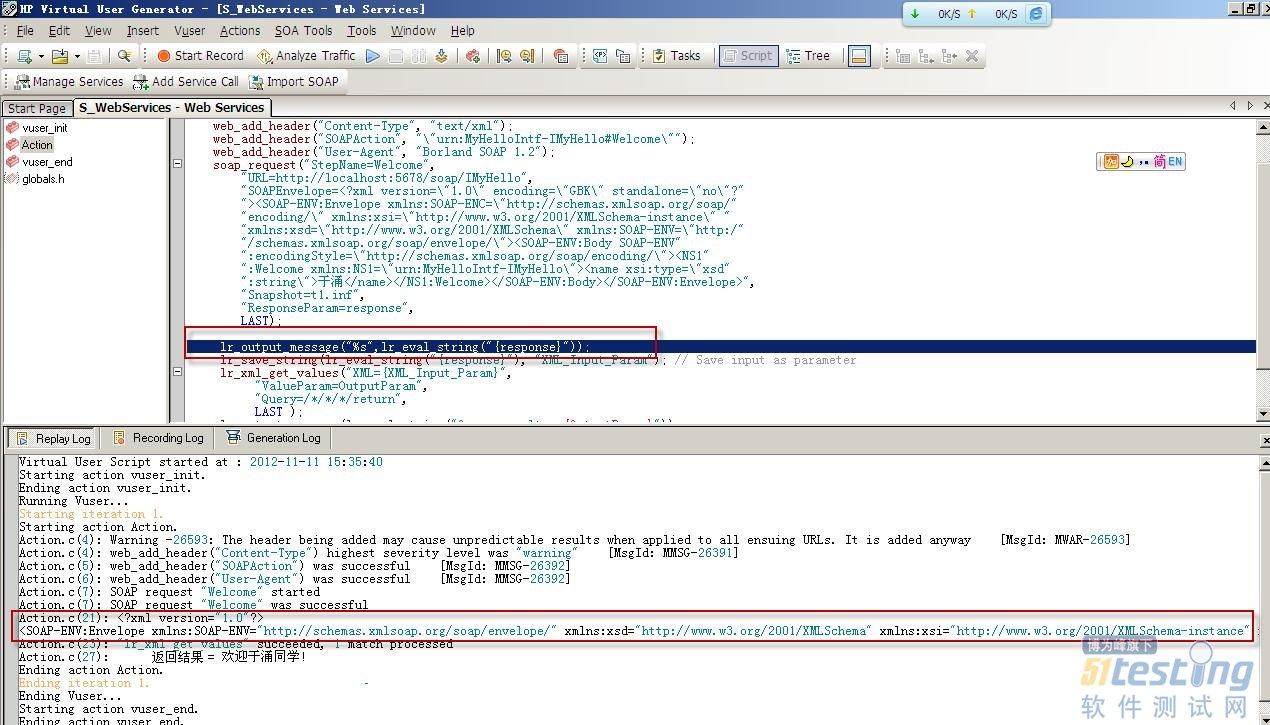The height and width of the screenshot is (725, 1270).
Task: Switch to the Generation Log tab
Action: [x=273, y=438]
